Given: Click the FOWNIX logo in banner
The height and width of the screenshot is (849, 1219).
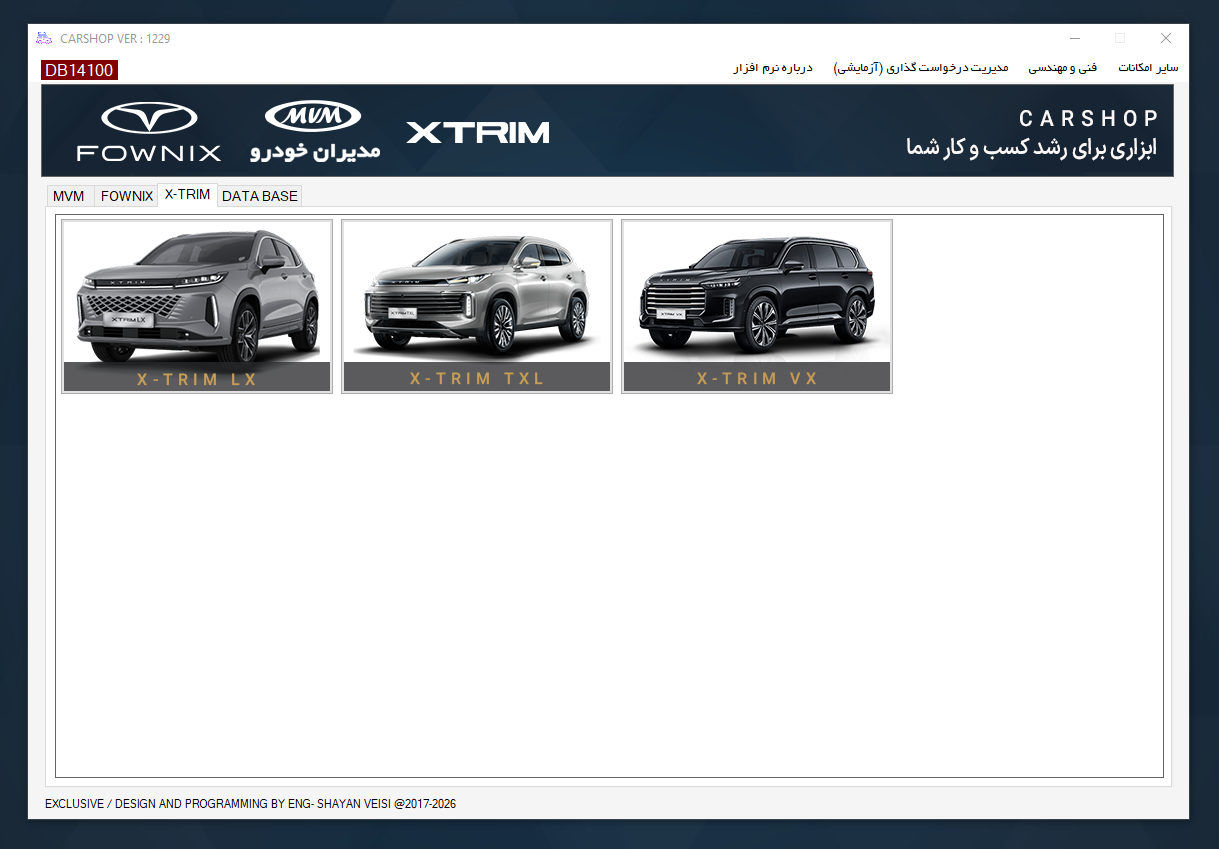Looking at the screenshot, I should [x=149, y=131].
